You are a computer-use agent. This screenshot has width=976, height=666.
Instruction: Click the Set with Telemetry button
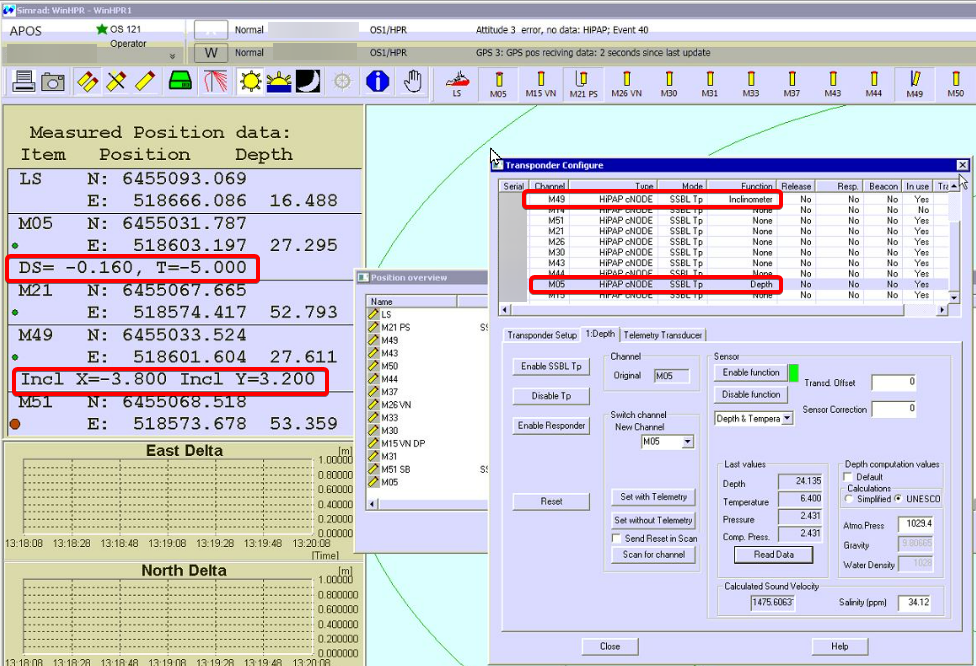click(x=653, y=497)
